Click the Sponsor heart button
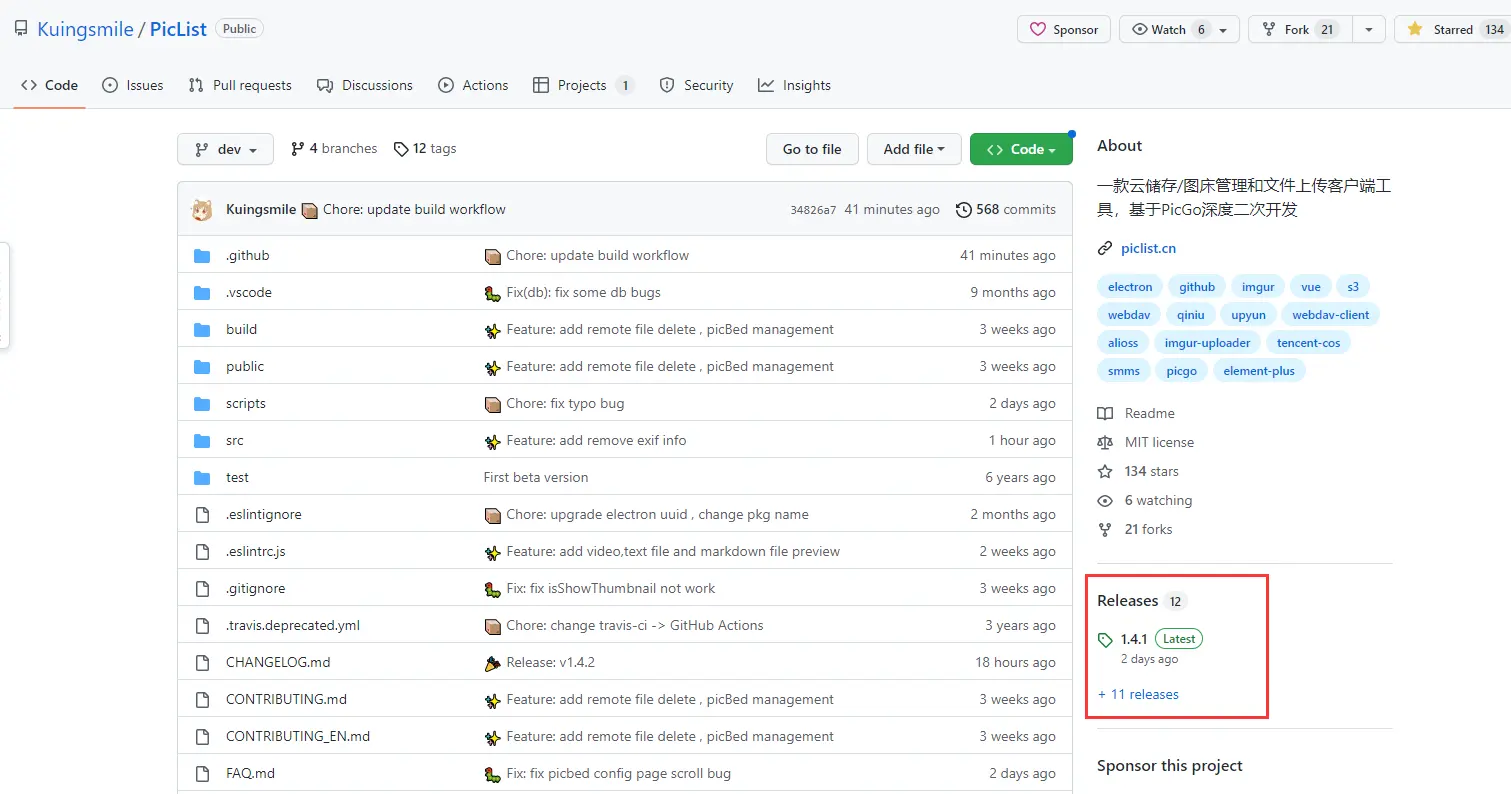The image size is (1511, 794). [x=1065, y=30]
